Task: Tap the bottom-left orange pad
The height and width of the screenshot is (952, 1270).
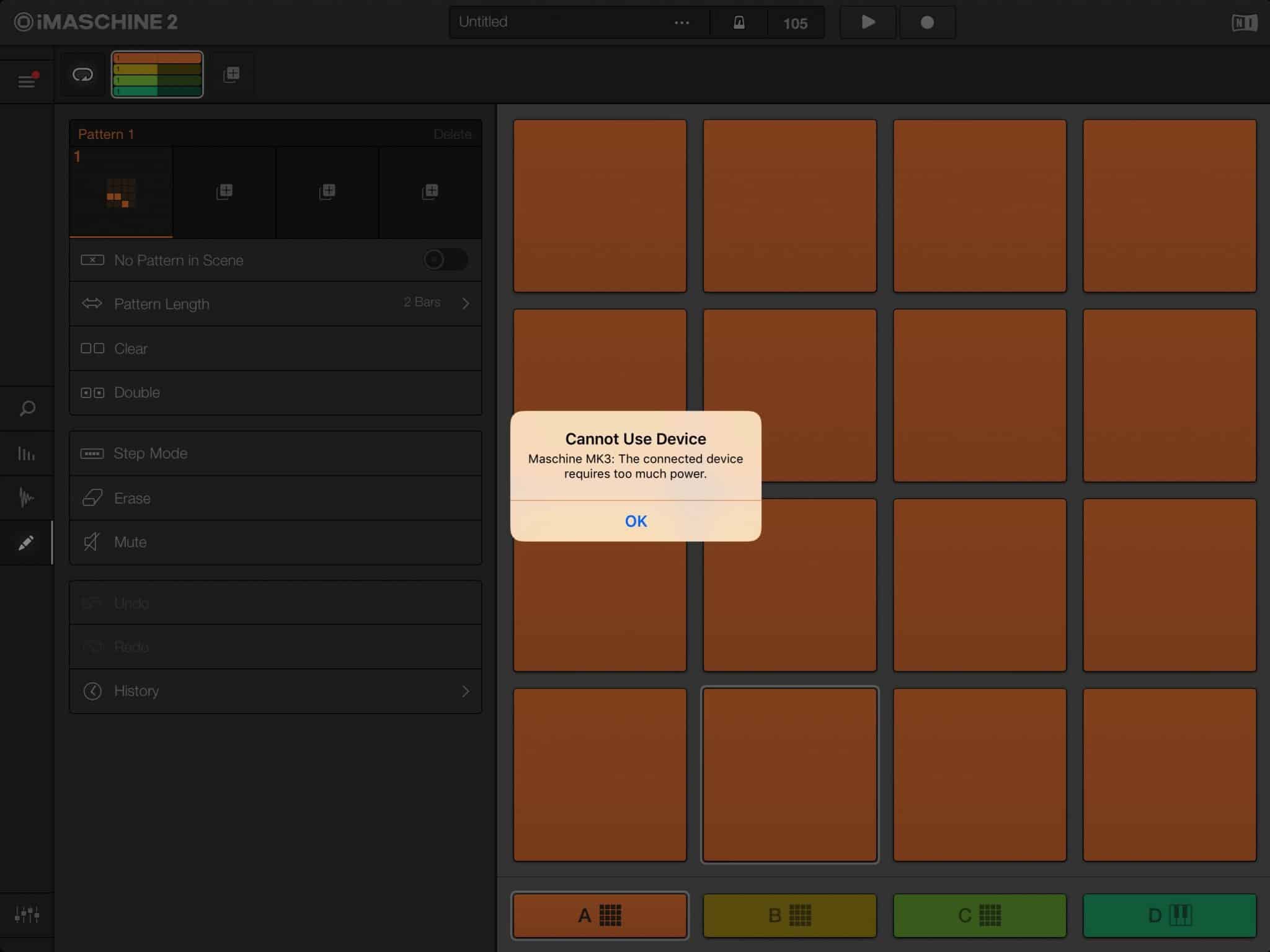Action: [600, 775]
